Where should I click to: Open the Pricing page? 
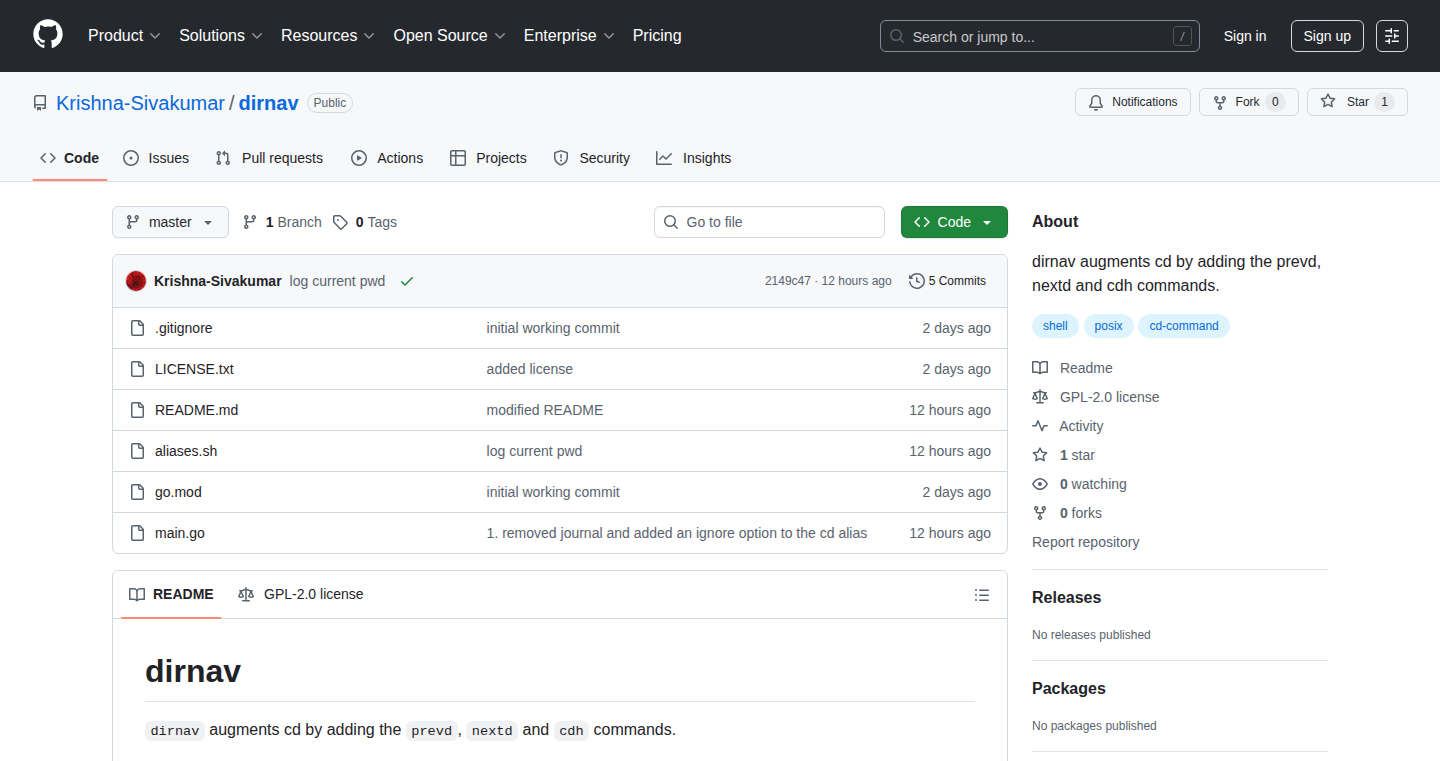pos(657,36)
